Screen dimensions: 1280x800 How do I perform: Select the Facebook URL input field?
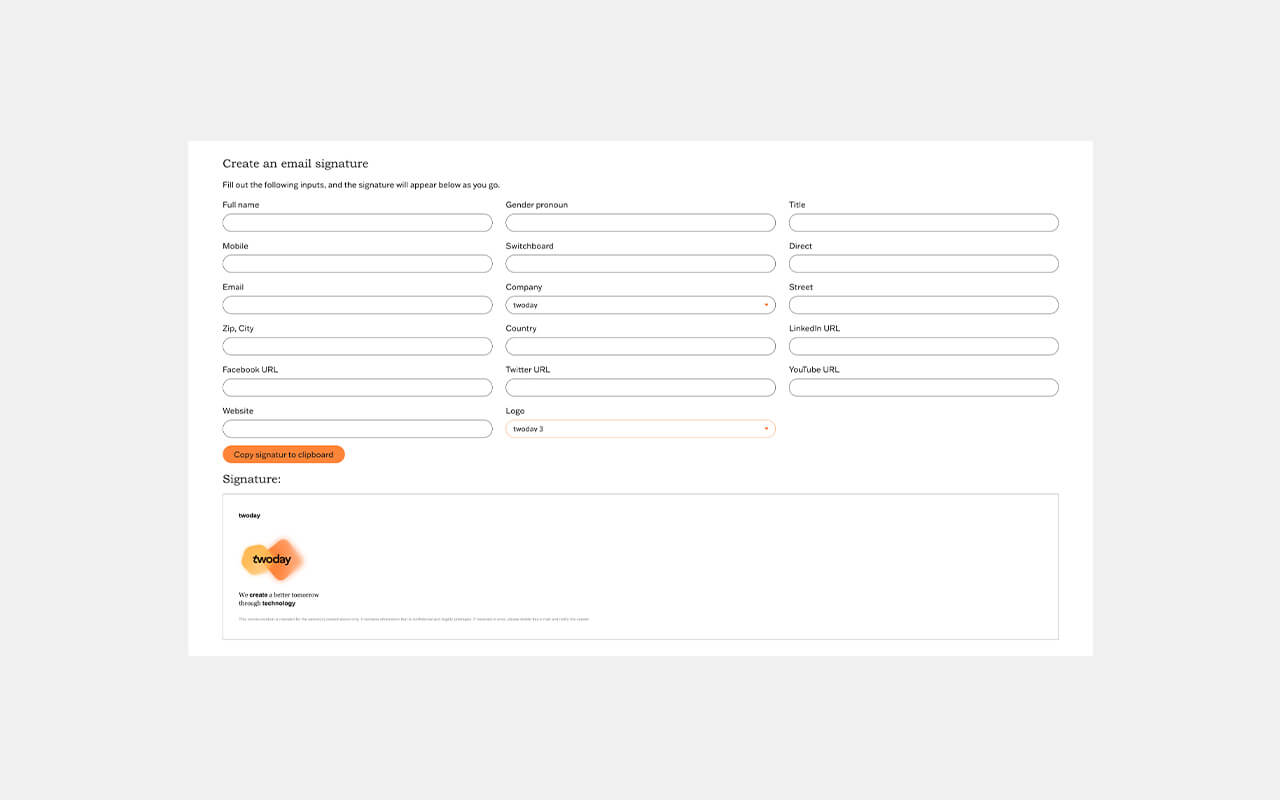pyautogui.click(x=357, y=387)
